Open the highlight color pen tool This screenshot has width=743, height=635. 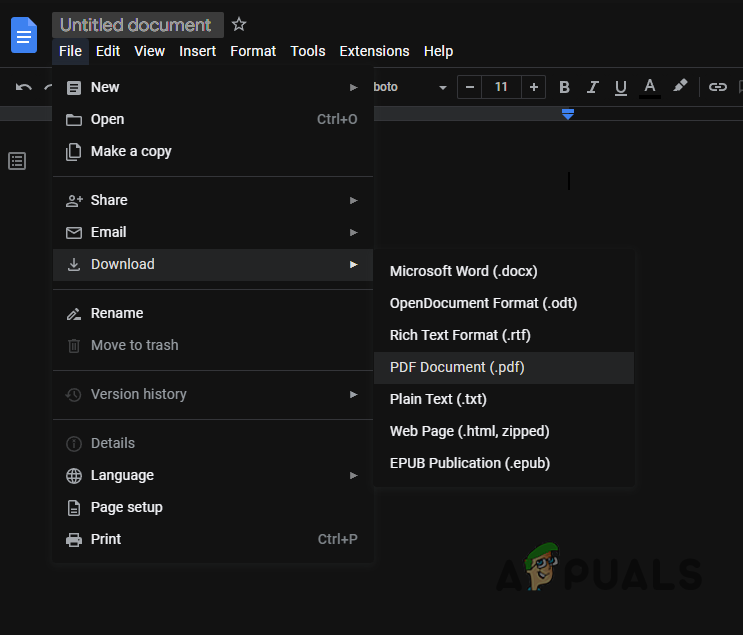[680, 86]
